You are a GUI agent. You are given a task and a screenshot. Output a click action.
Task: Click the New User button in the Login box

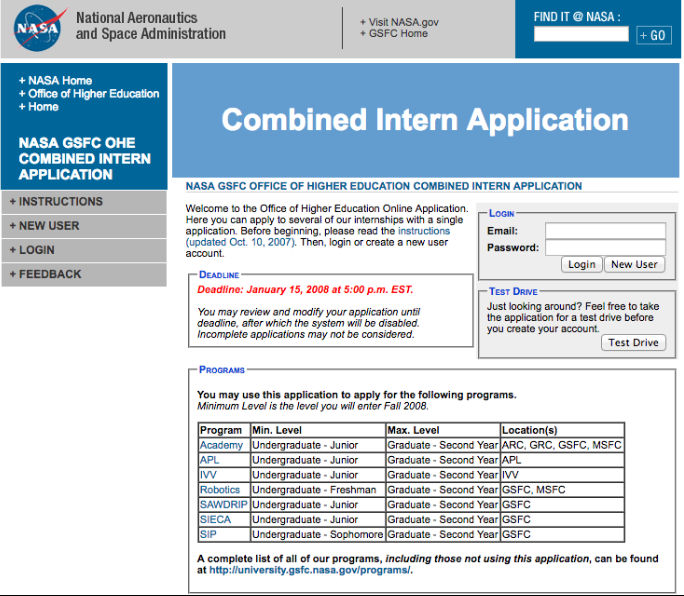click(634, 264)
